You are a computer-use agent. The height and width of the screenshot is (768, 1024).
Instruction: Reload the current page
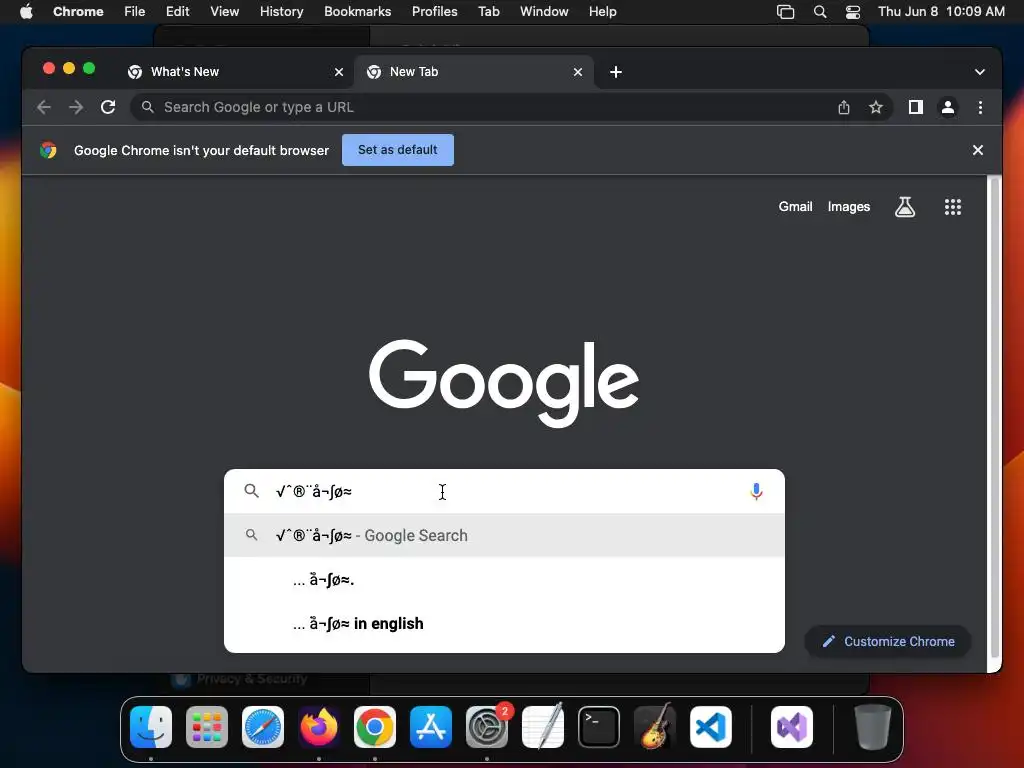tap(108, 107)
